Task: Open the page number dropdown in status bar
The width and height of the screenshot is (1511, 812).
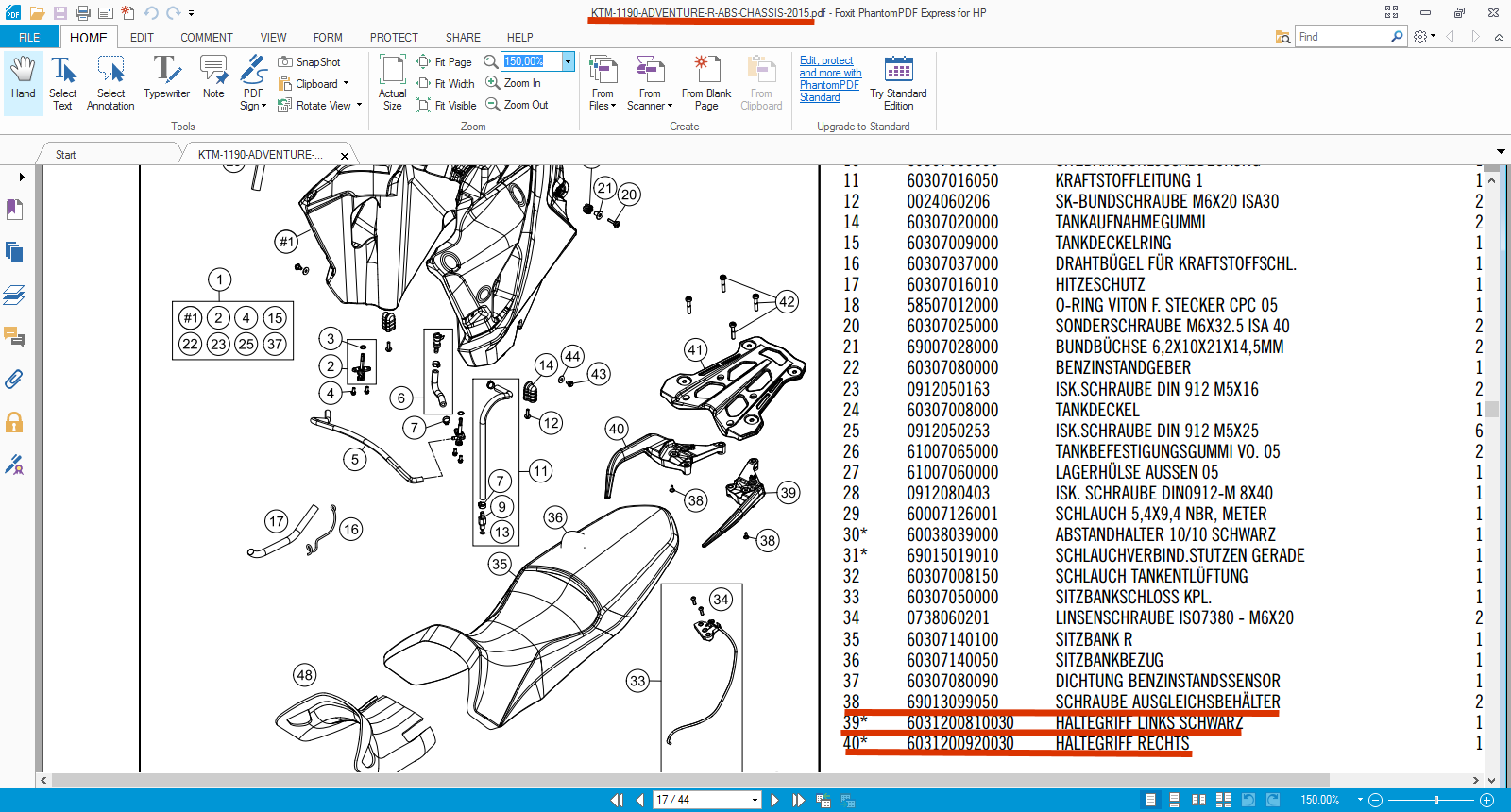Action: 755,800
